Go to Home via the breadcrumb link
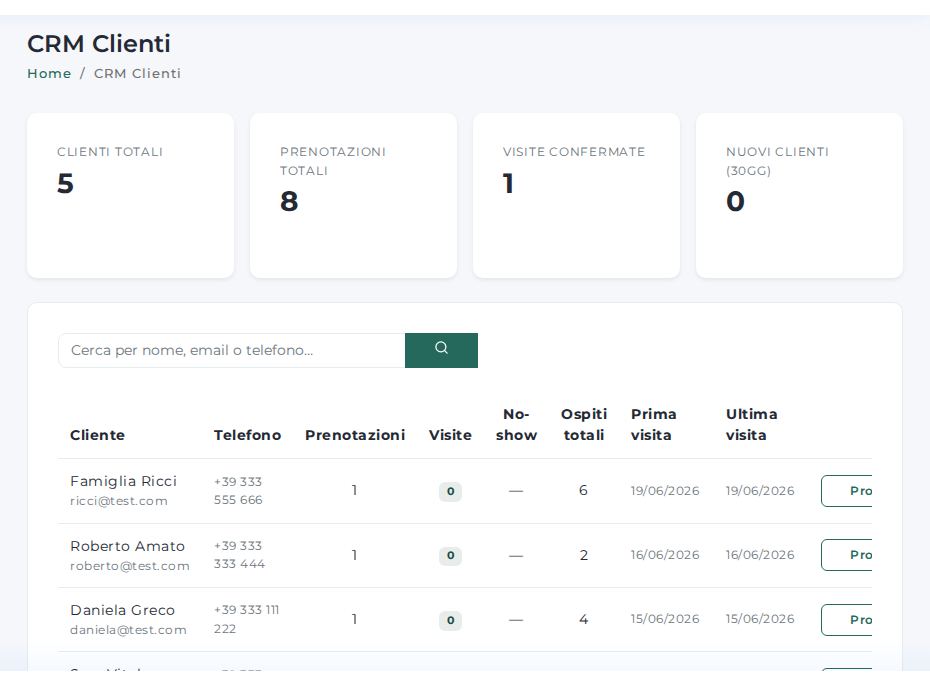930x675 pixels. tap(49, 74)
